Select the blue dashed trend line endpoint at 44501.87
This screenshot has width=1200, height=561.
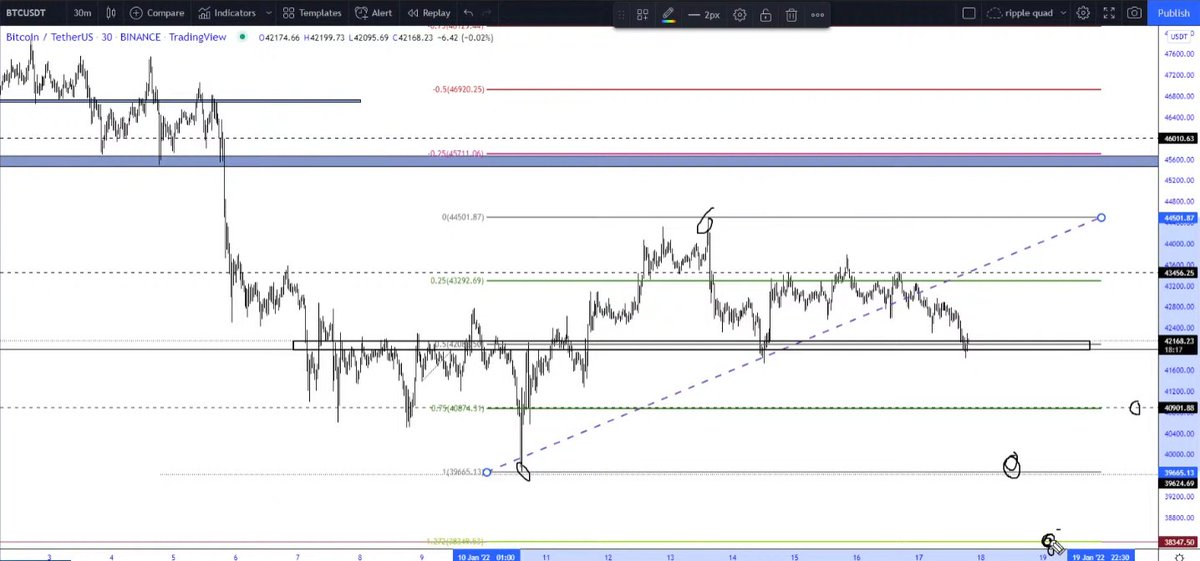click(x=1101, y=217)
